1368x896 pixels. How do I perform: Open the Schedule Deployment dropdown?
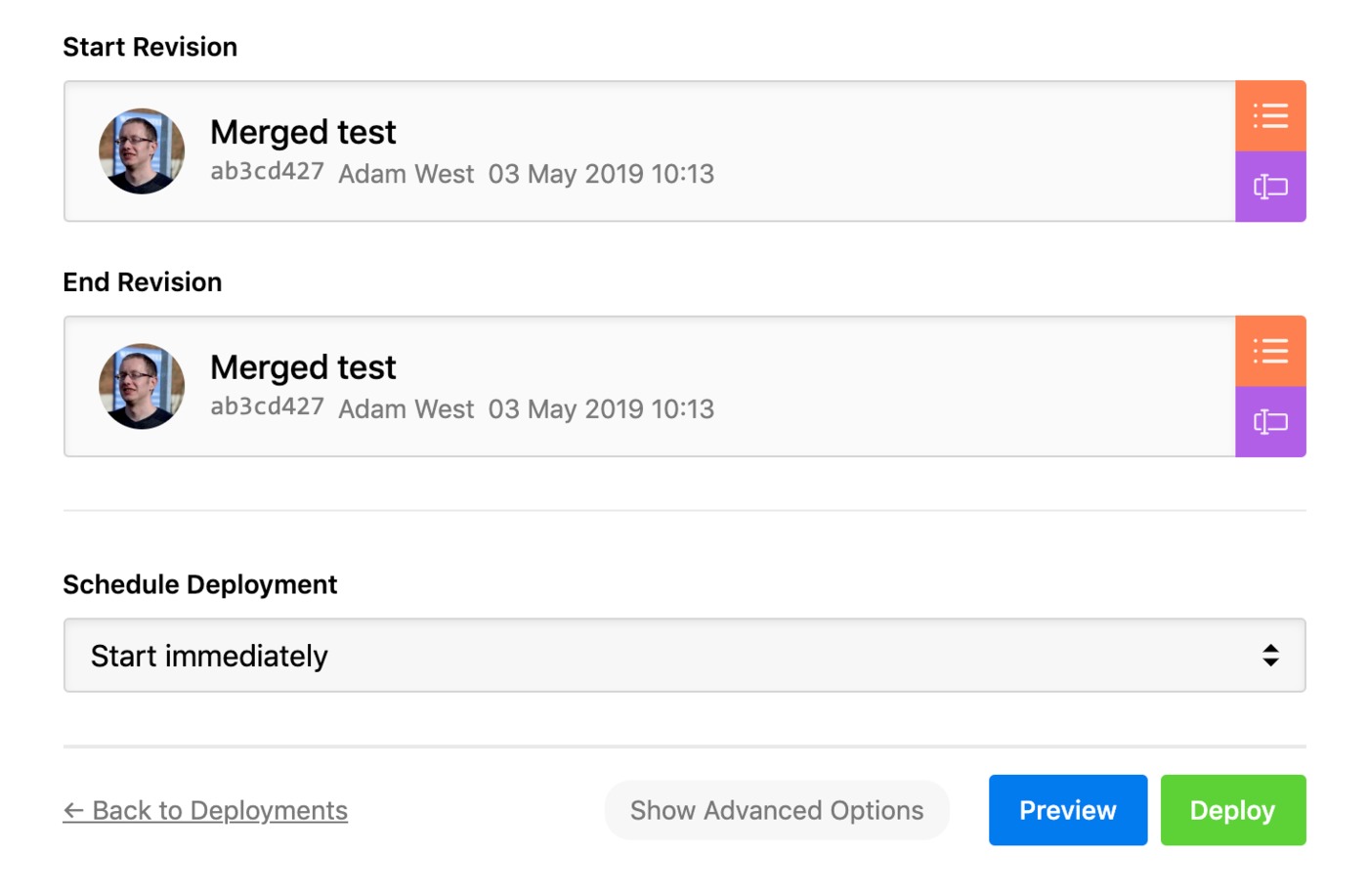pos(684,656)
